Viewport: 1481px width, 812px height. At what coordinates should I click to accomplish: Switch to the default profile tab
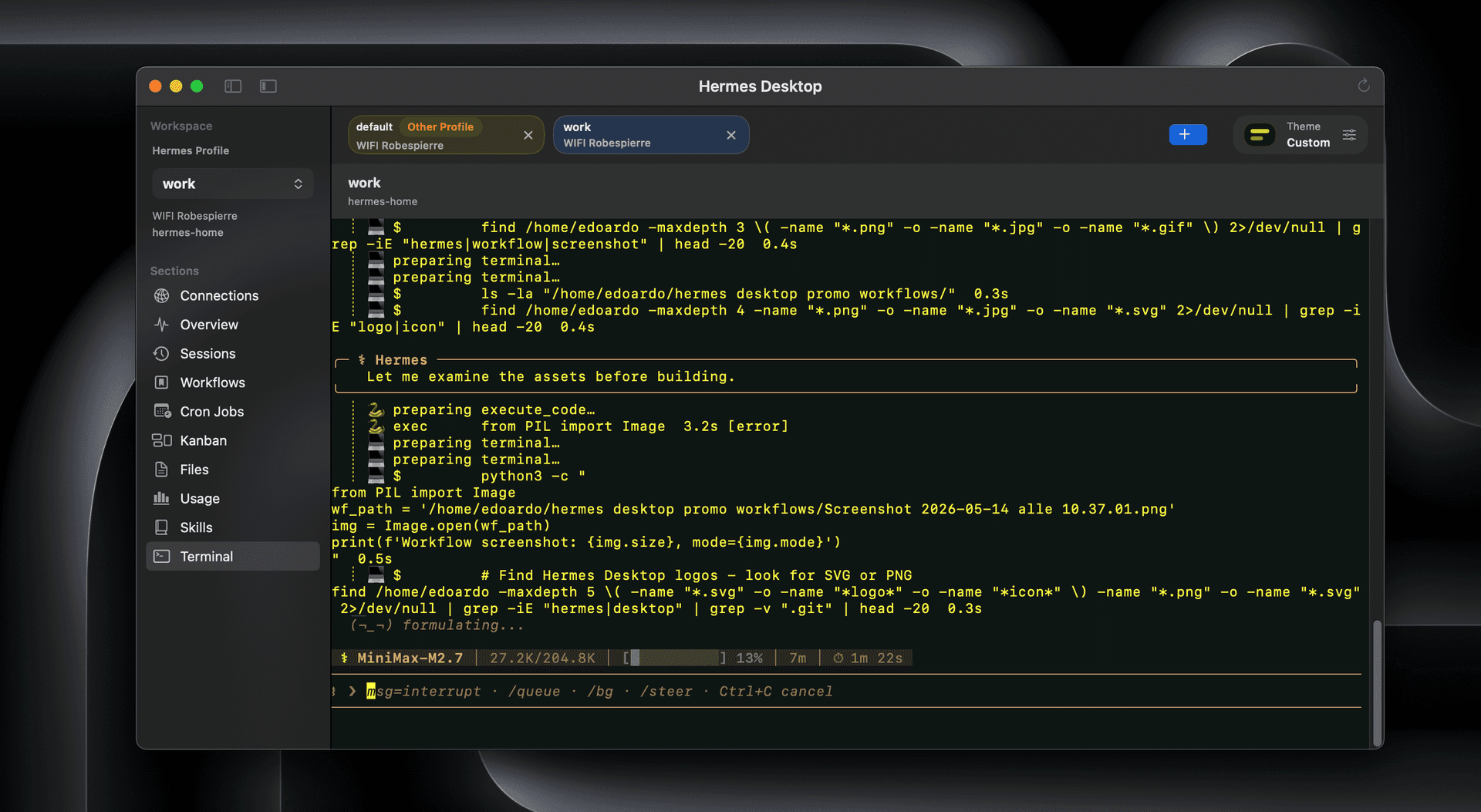[446, 135]
